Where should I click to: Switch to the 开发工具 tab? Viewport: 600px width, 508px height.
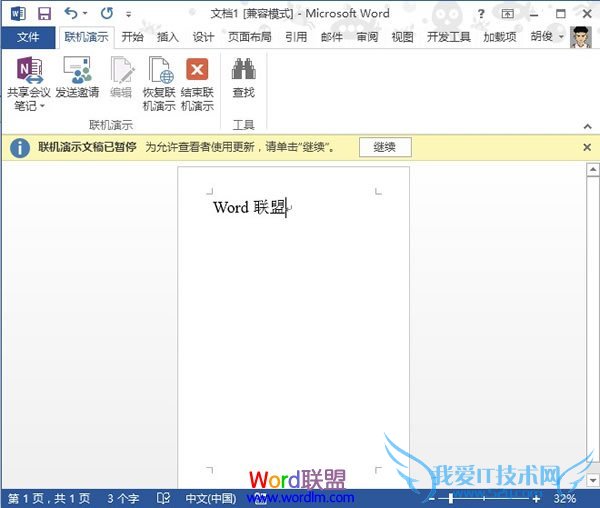click(x=448, y=37)
